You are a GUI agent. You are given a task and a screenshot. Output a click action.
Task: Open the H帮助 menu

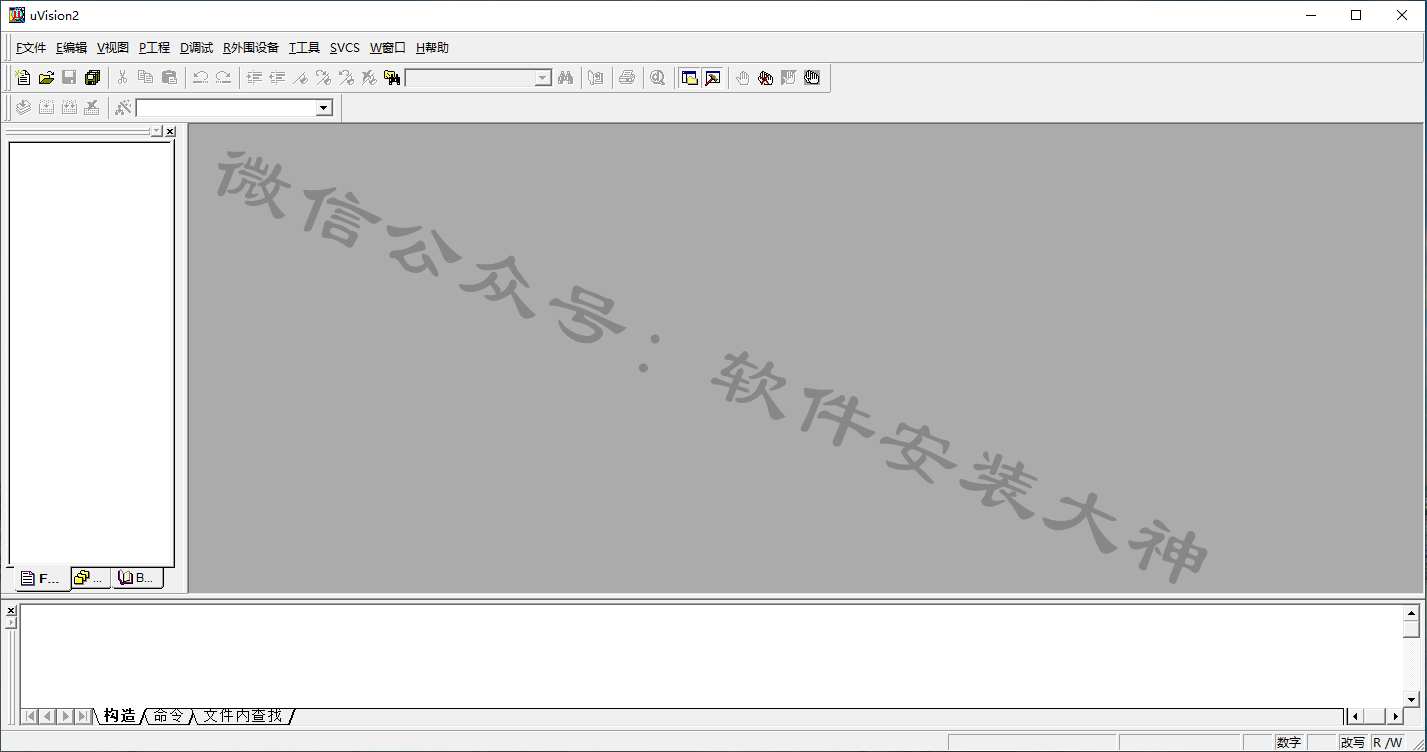pyautogui.click(x=432, y=48)
